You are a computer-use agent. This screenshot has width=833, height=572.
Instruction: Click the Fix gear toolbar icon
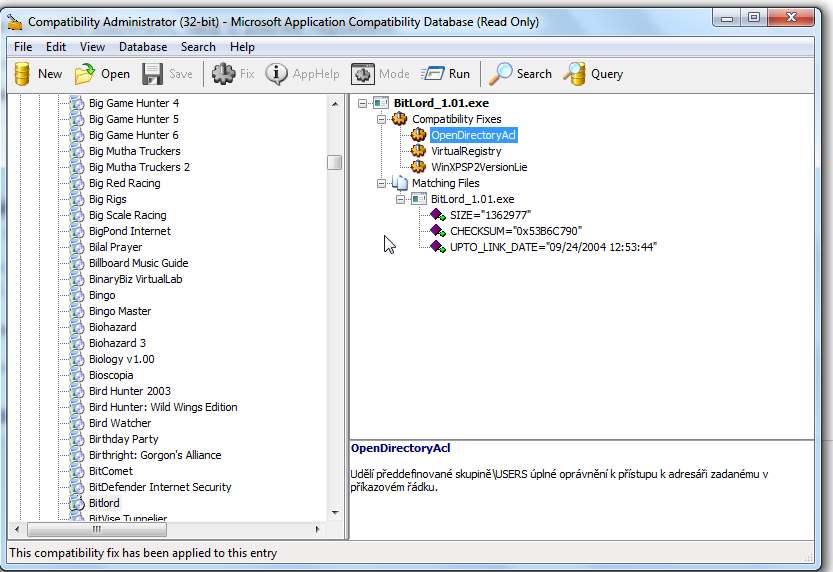click(223, 74)
